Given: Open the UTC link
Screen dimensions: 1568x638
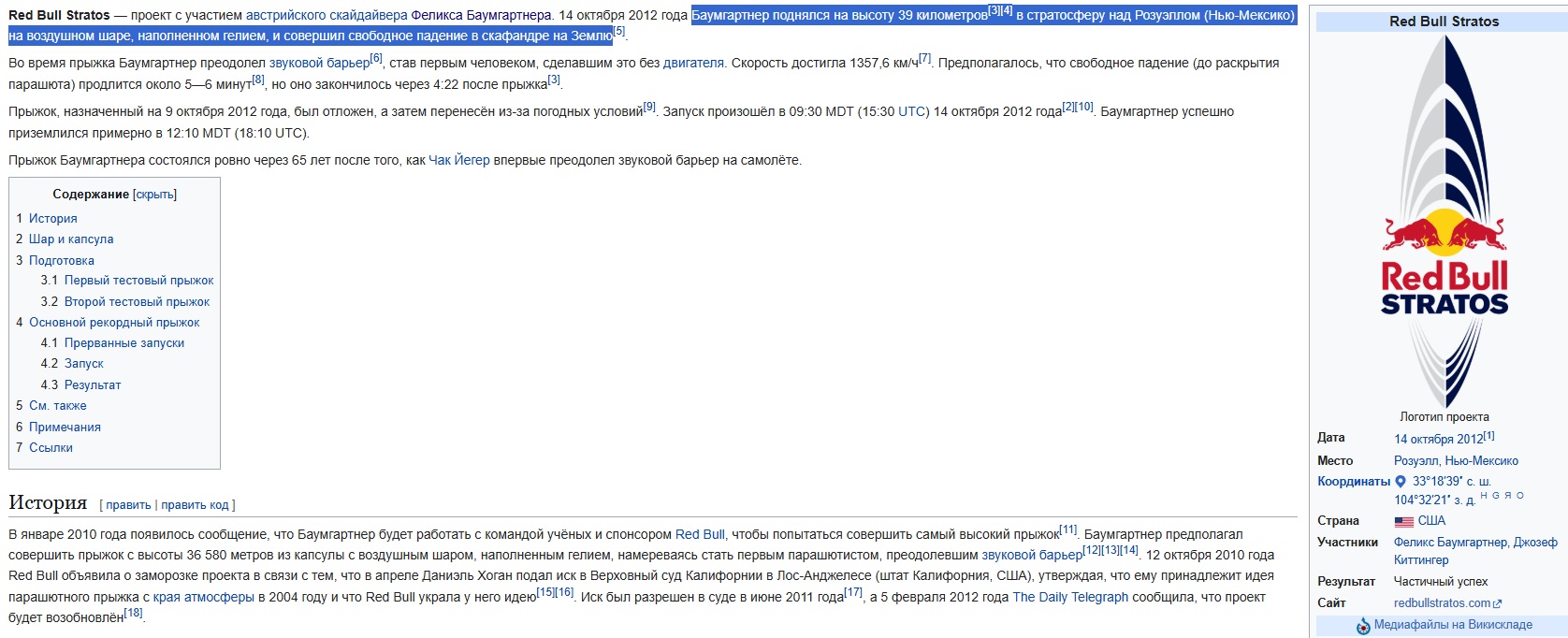Looking at the screenshot, I should click(912, 112).
